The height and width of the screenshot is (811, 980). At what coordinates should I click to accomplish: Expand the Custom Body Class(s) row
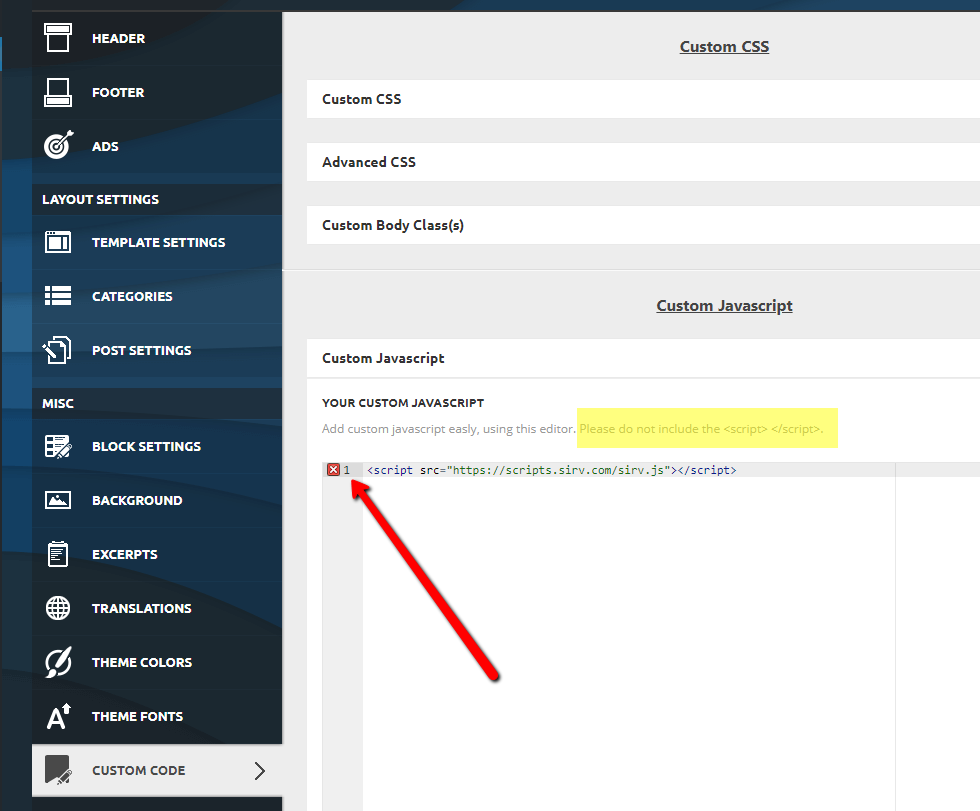[x=643, y=225]
